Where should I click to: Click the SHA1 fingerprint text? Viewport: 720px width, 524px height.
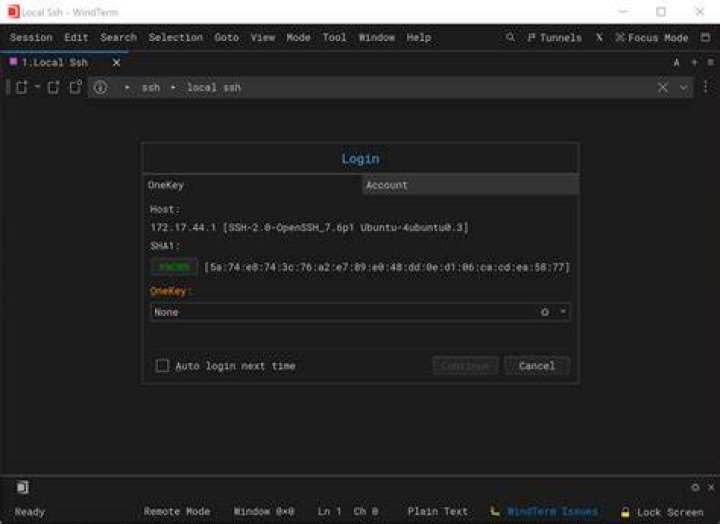point(387,267)
